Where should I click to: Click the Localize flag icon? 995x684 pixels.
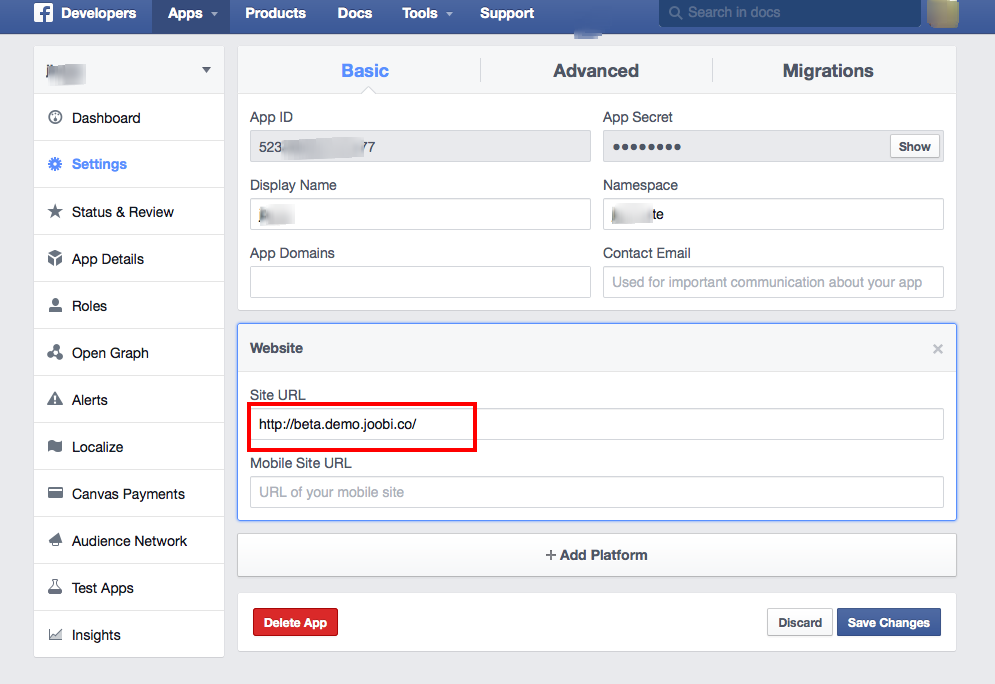(55, 446)
